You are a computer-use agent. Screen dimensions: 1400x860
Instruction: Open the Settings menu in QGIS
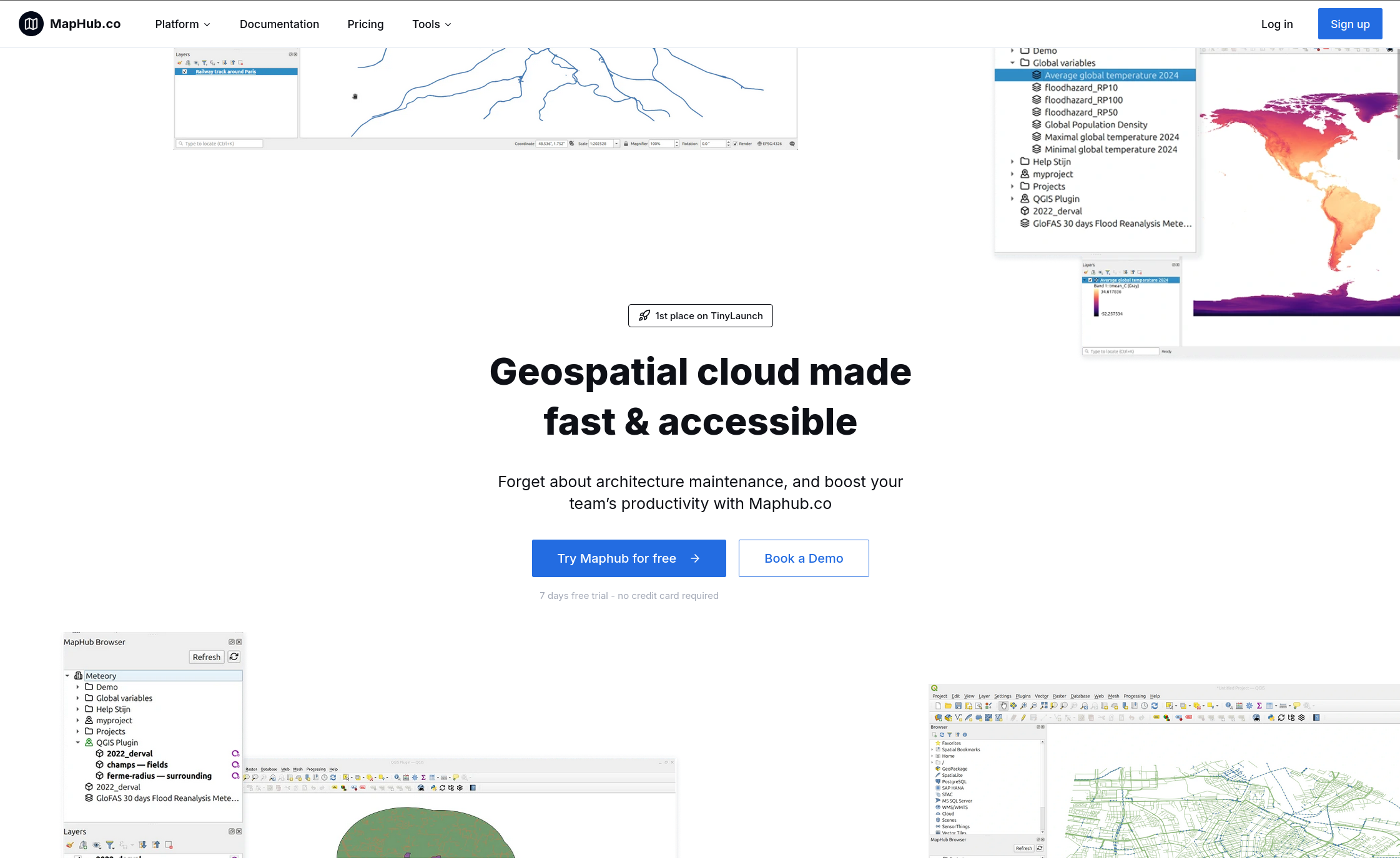1003,696
